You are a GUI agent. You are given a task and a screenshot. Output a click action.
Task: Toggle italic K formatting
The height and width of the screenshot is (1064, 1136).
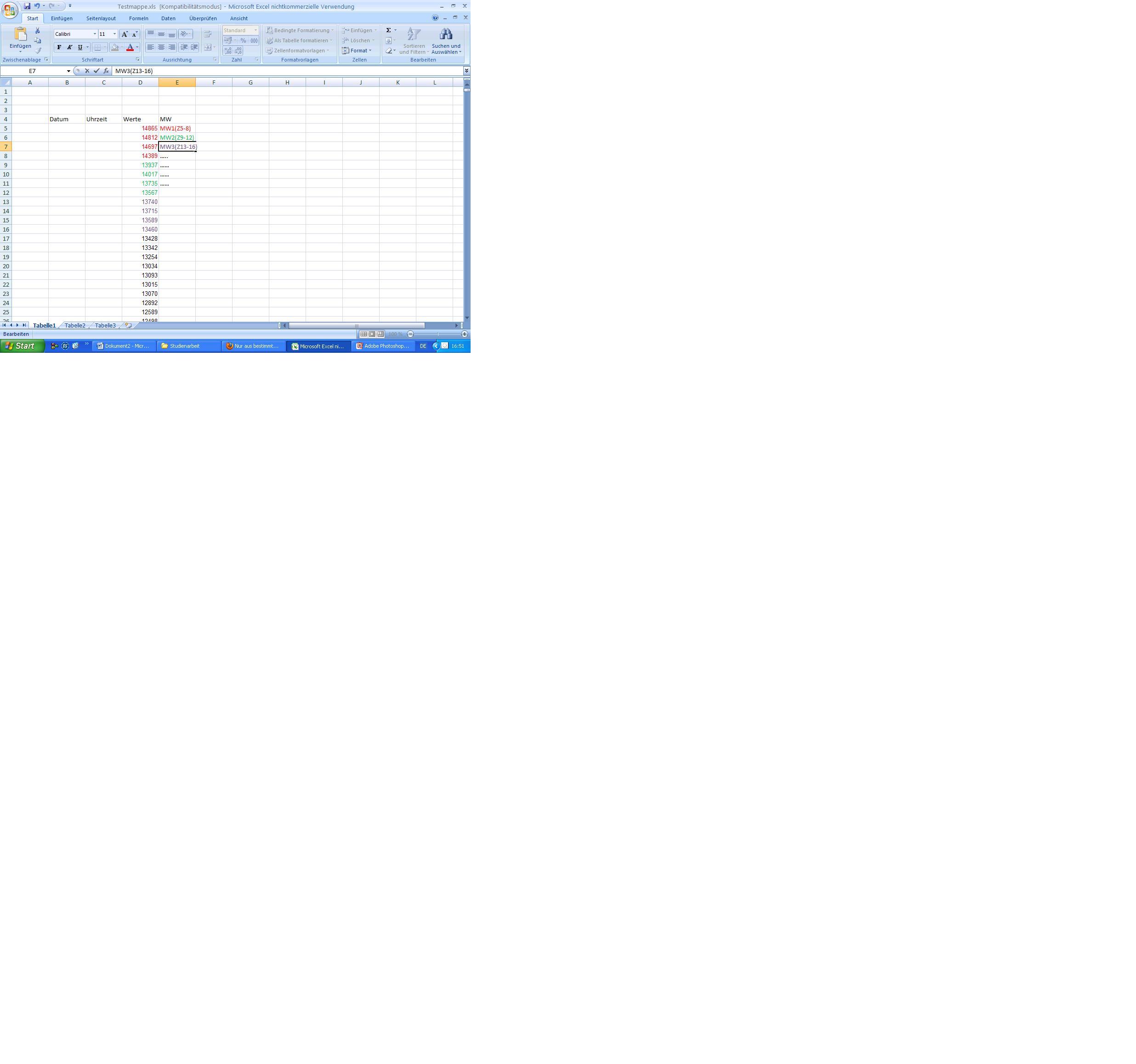point(70,47)
